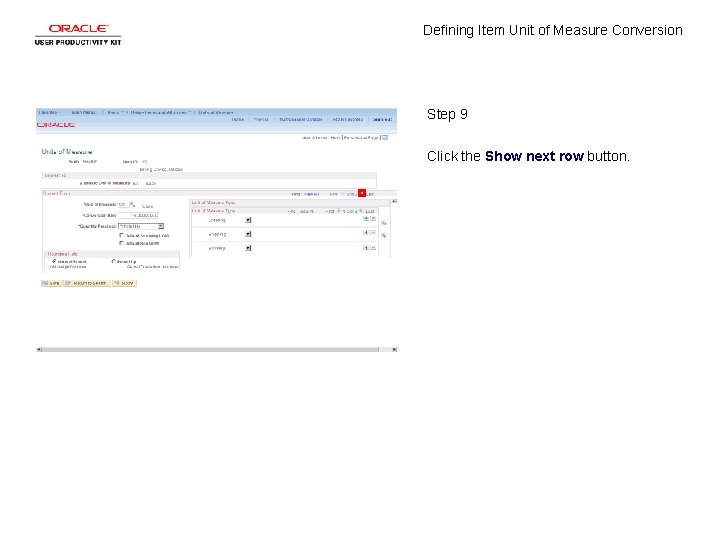Tick the first checkbox under Quantity Precision
The width and height of the screenshot is (720, 540).
point(121,235)
